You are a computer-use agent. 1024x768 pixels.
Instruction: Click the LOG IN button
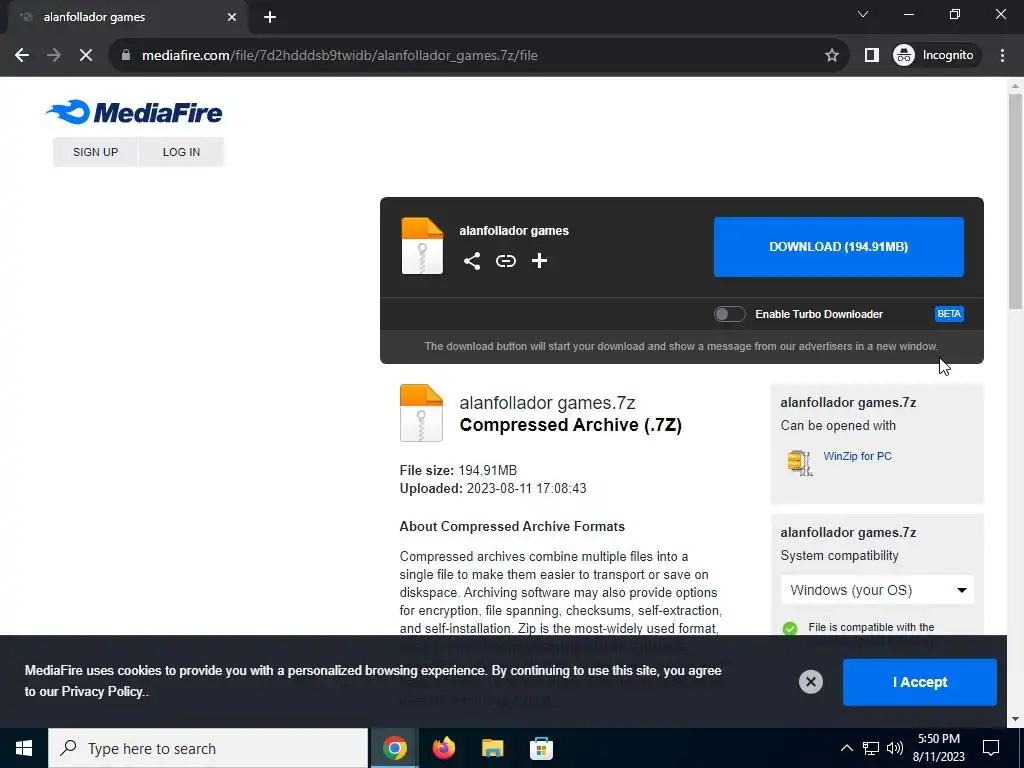pyautogui.click(x=181, y=152)
